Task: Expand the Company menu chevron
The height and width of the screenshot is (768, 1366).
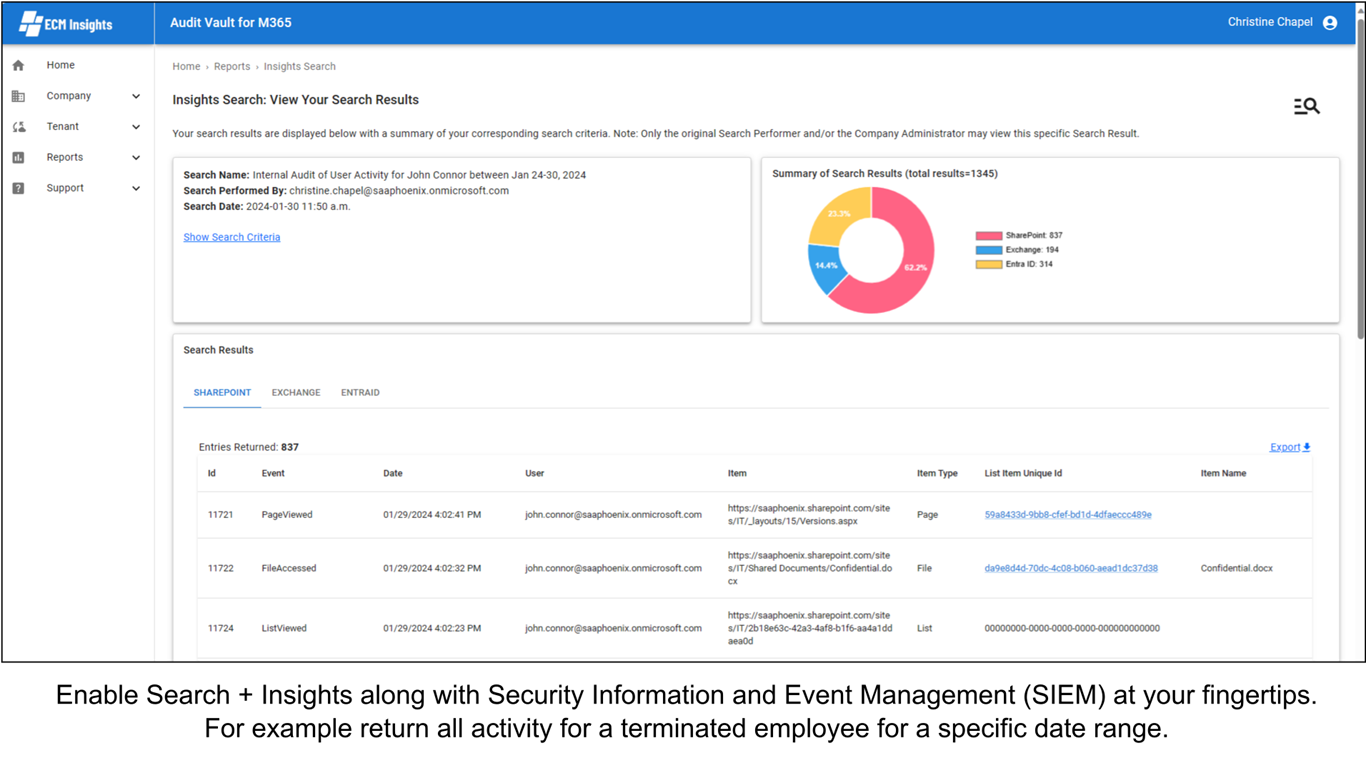Action: pos(136,96)
